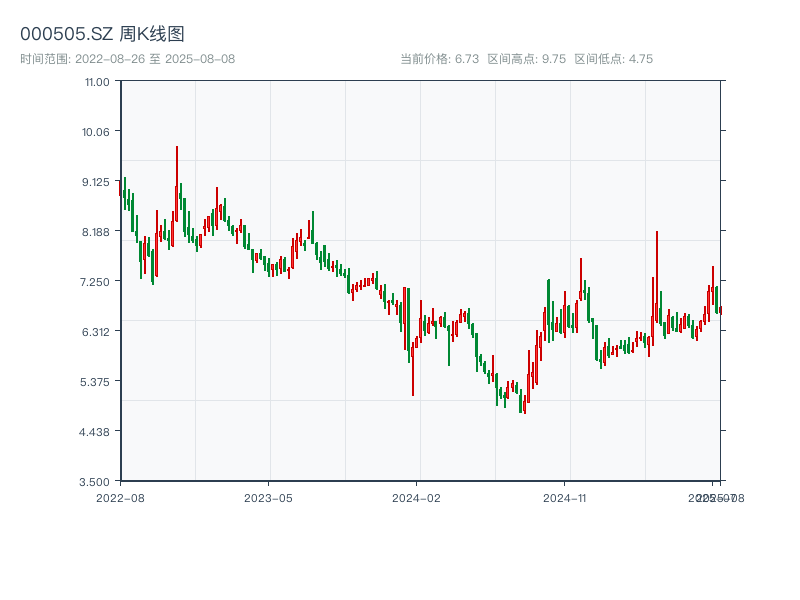Click the last candle at chart's right edge
Image resolution: width=800 pixels, height=600 pixels.
click(720, 309)
